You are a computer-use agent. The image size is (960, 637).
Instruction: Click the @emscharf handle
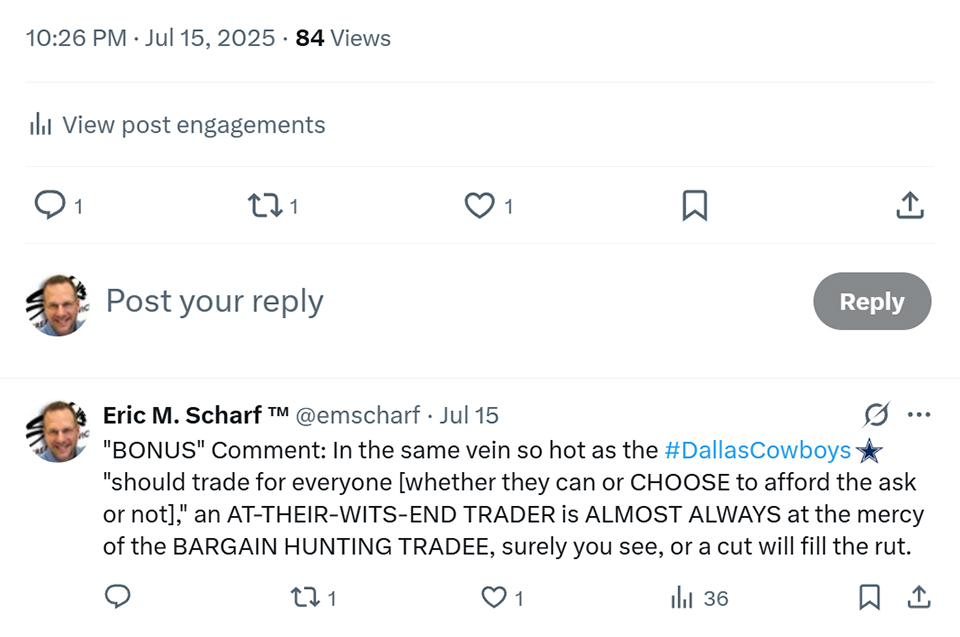pos(357,415)
